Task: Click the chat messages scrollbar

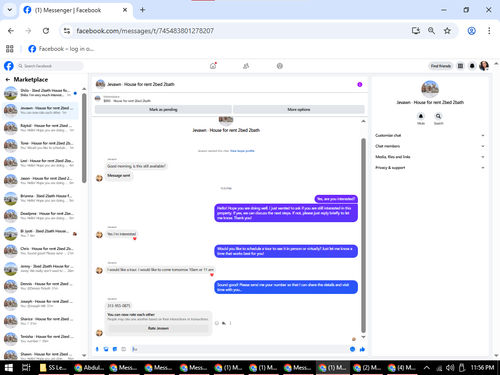Action: coord(363,235)
